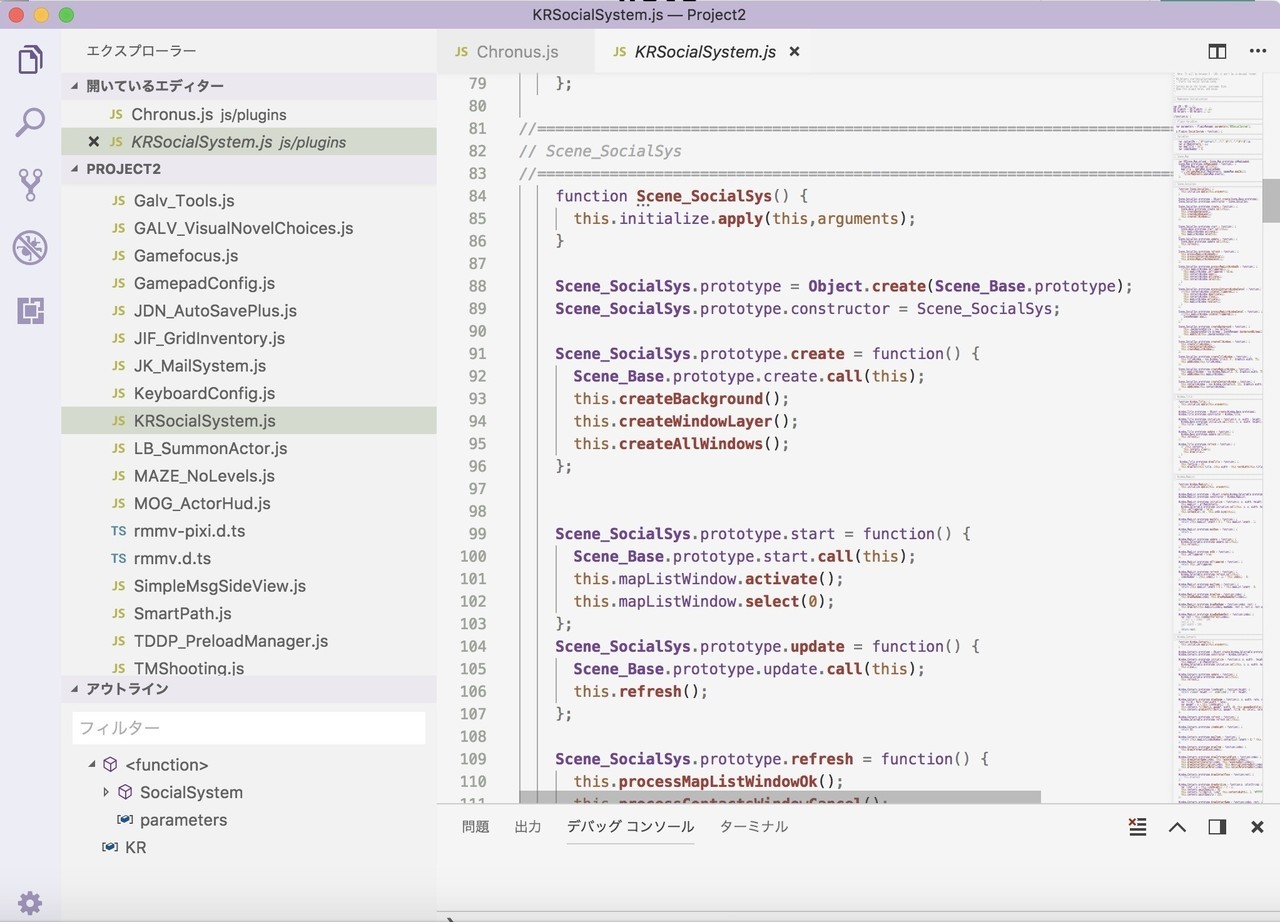The width and height of the screenshot is (1280, 922).
Task: Select the デバッグ コンソール panel tab
Action: tap(630, 826)
